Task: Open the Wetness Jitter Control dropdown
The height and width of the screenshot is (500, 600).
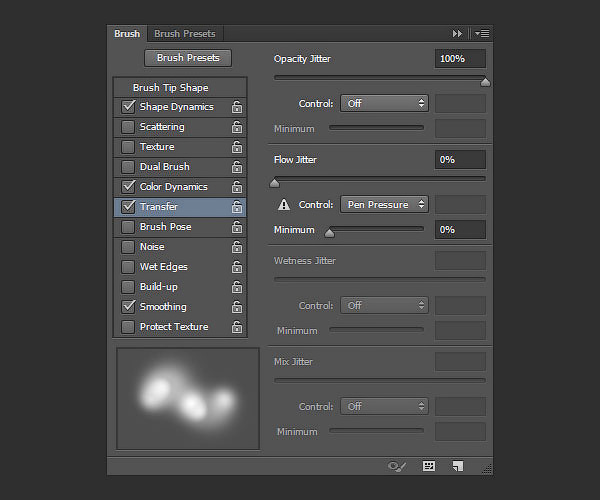Action: [384, 306]
